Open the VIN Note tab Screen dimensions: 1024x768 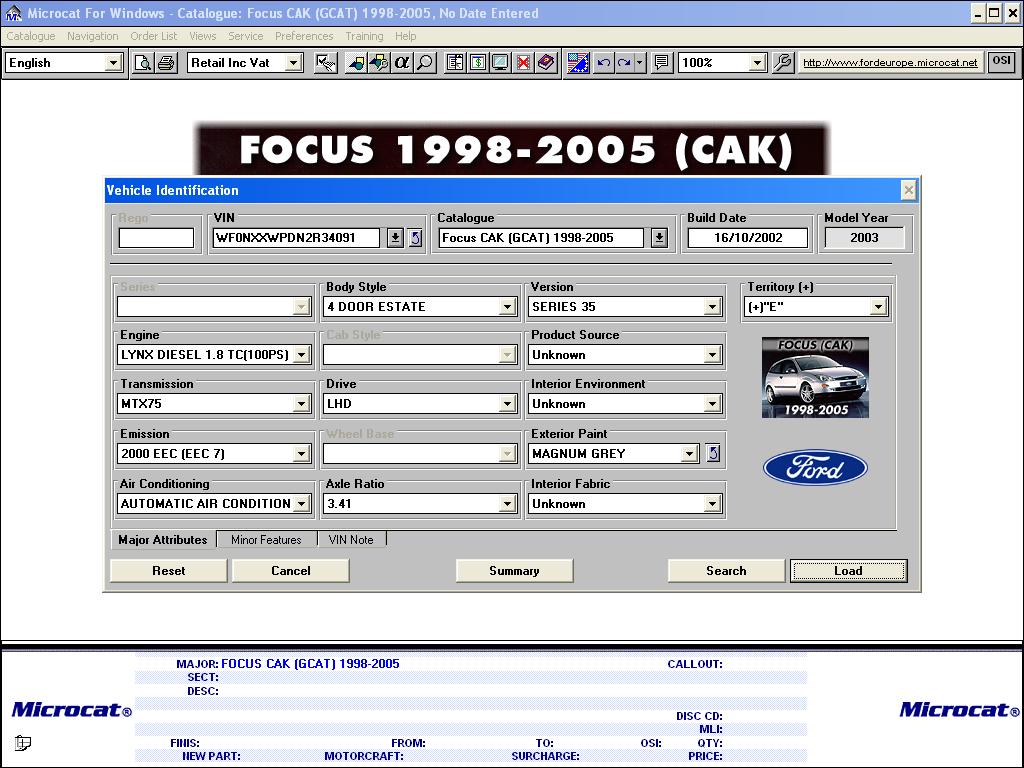(351, 540)
